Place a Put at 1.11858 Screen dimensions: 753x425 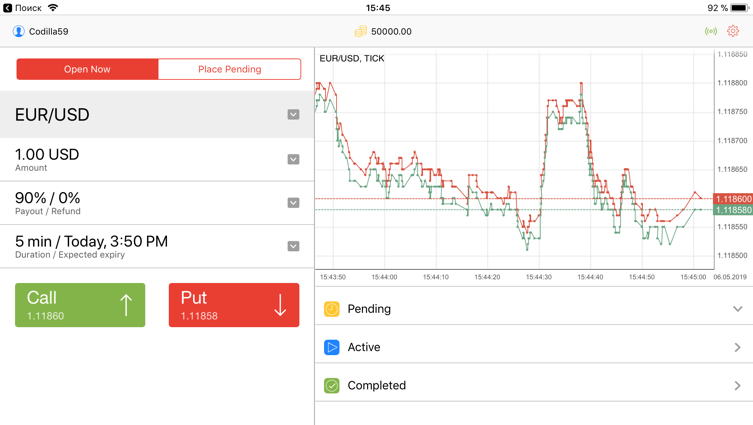pyautogui.click(x=234, y=305)
